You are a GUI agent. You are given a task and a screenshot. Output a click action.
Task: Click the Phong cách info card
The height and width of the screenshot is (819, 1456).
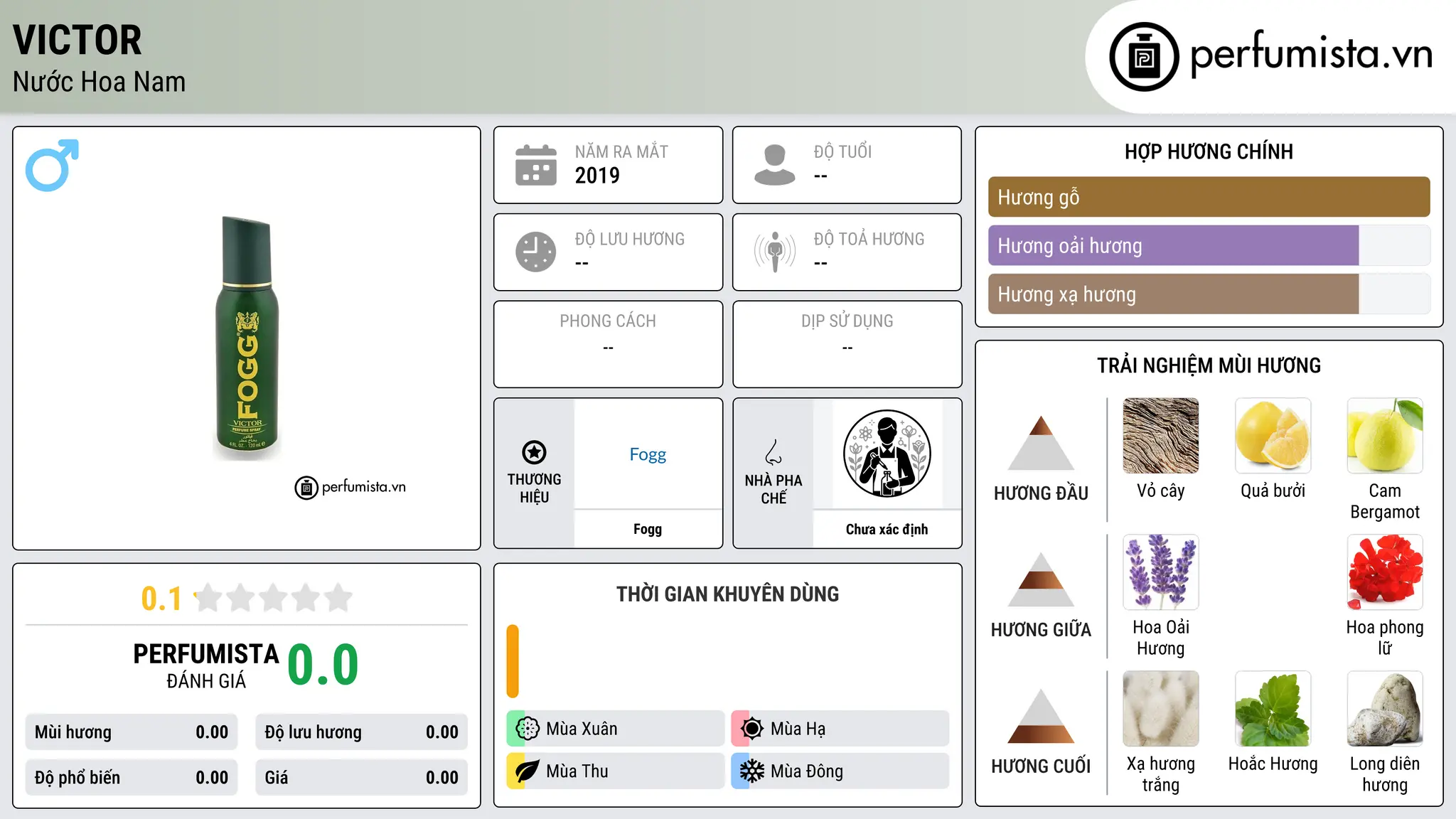608,344
